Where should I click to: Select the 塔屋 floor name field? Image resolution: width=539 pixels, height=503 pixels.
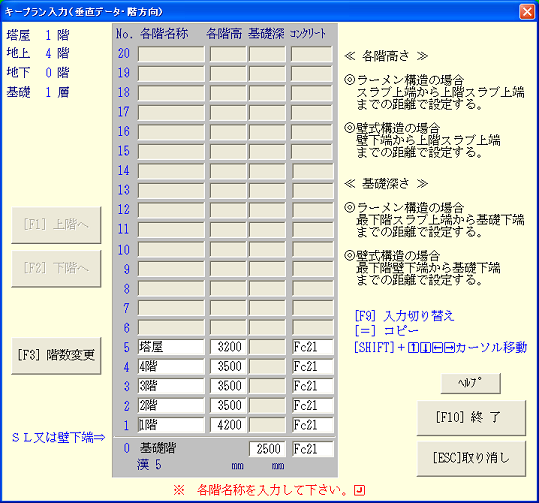click(x=171, y=347)
